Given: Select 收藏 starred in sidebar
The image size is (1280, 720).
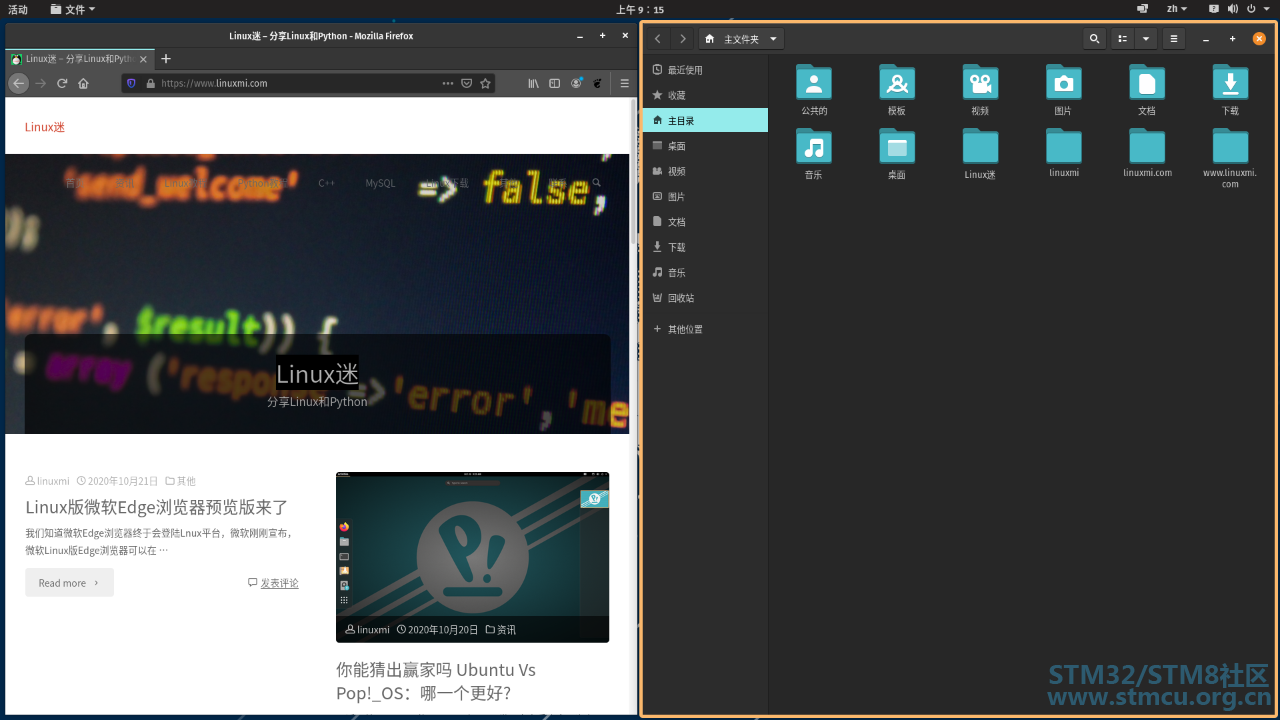Looking at the screenshot, I should tap(705, 95).
